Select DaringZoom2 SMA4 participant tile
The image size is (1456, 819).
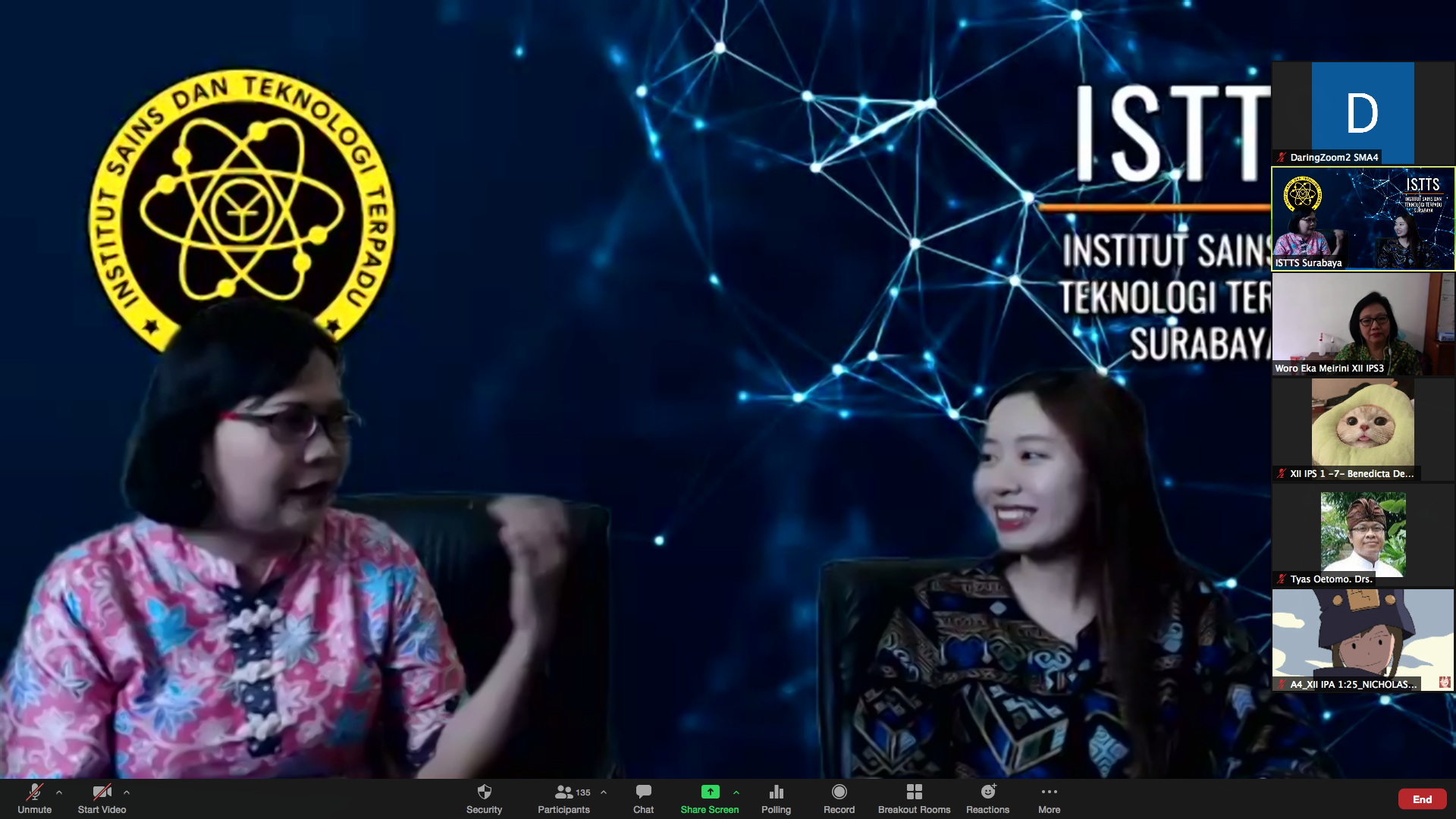tap(1363, 113)
